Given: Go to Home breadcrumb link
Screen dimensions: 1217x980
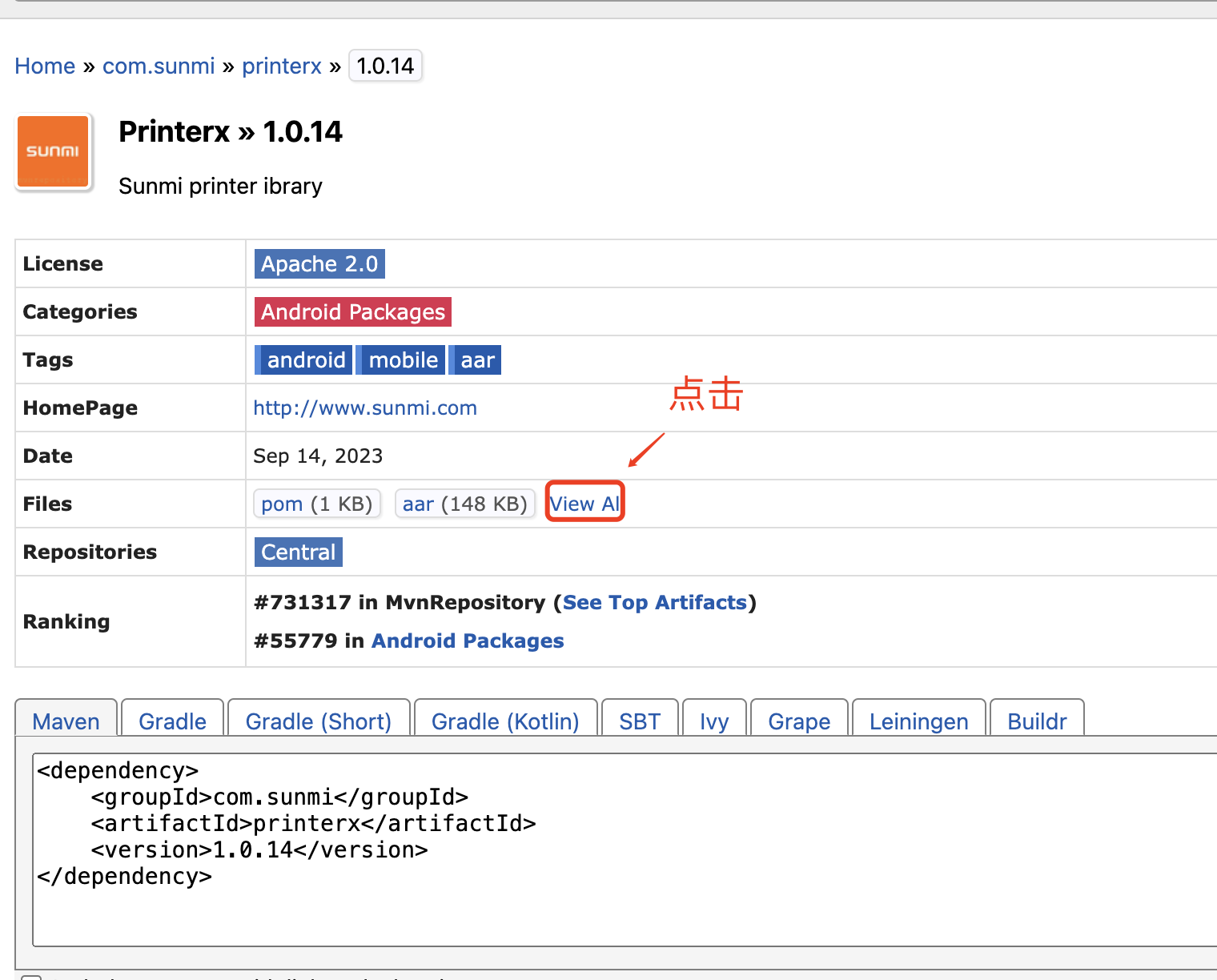Looking at the screenshot, I should click(x=45, y=66).
